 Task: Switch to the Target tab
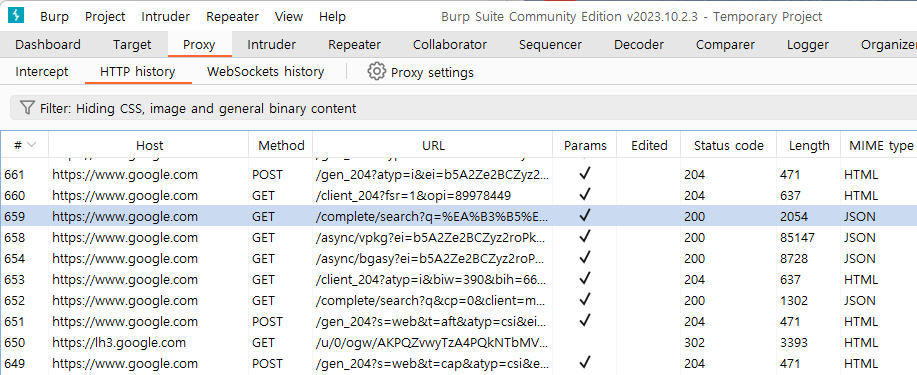(132, 44)
